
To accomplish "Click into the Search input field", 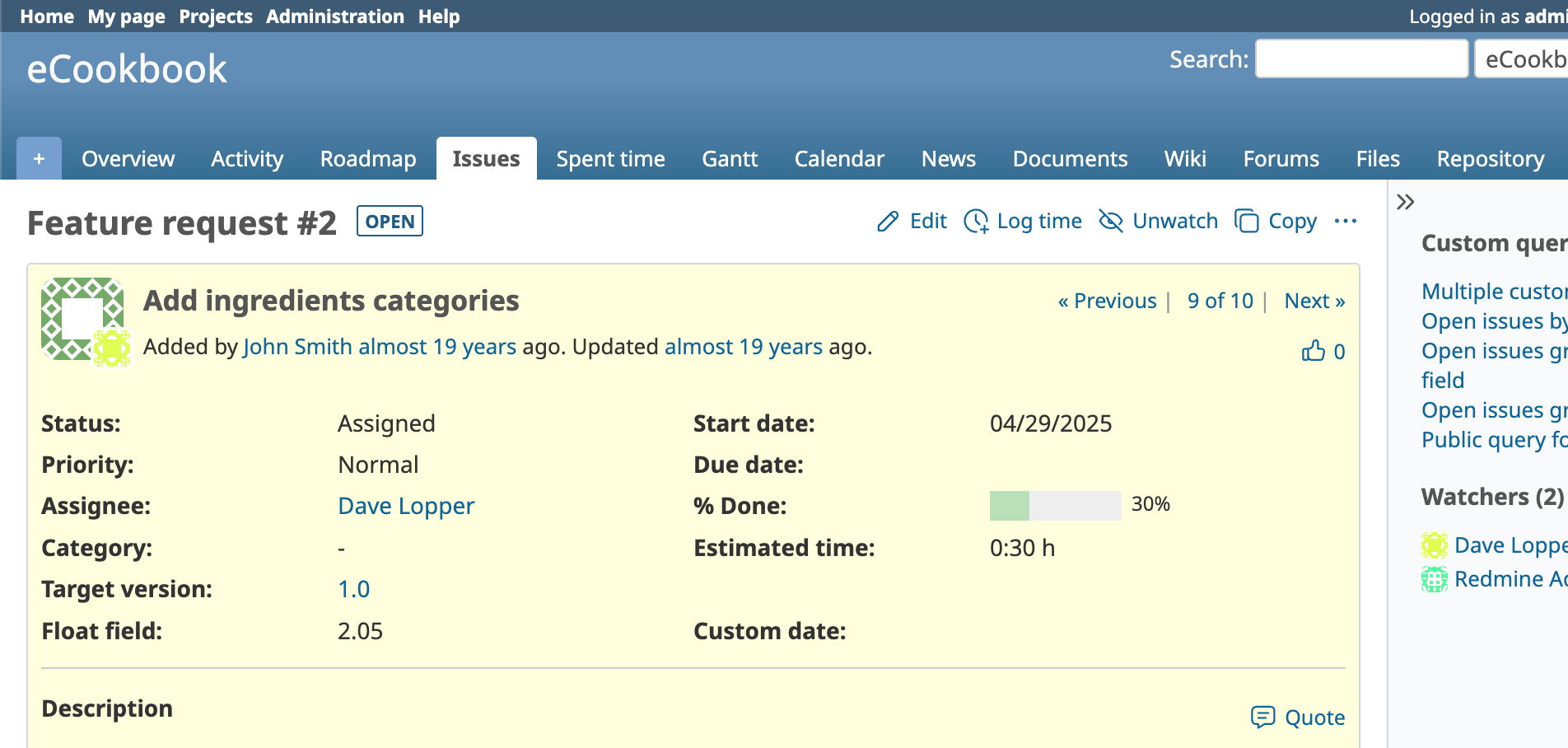I will tap(1360, 59).
